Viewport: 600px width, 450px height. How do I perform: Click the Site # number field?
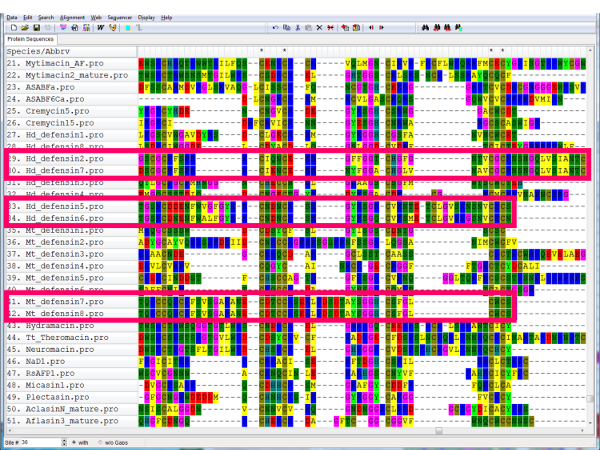point(41,442)
